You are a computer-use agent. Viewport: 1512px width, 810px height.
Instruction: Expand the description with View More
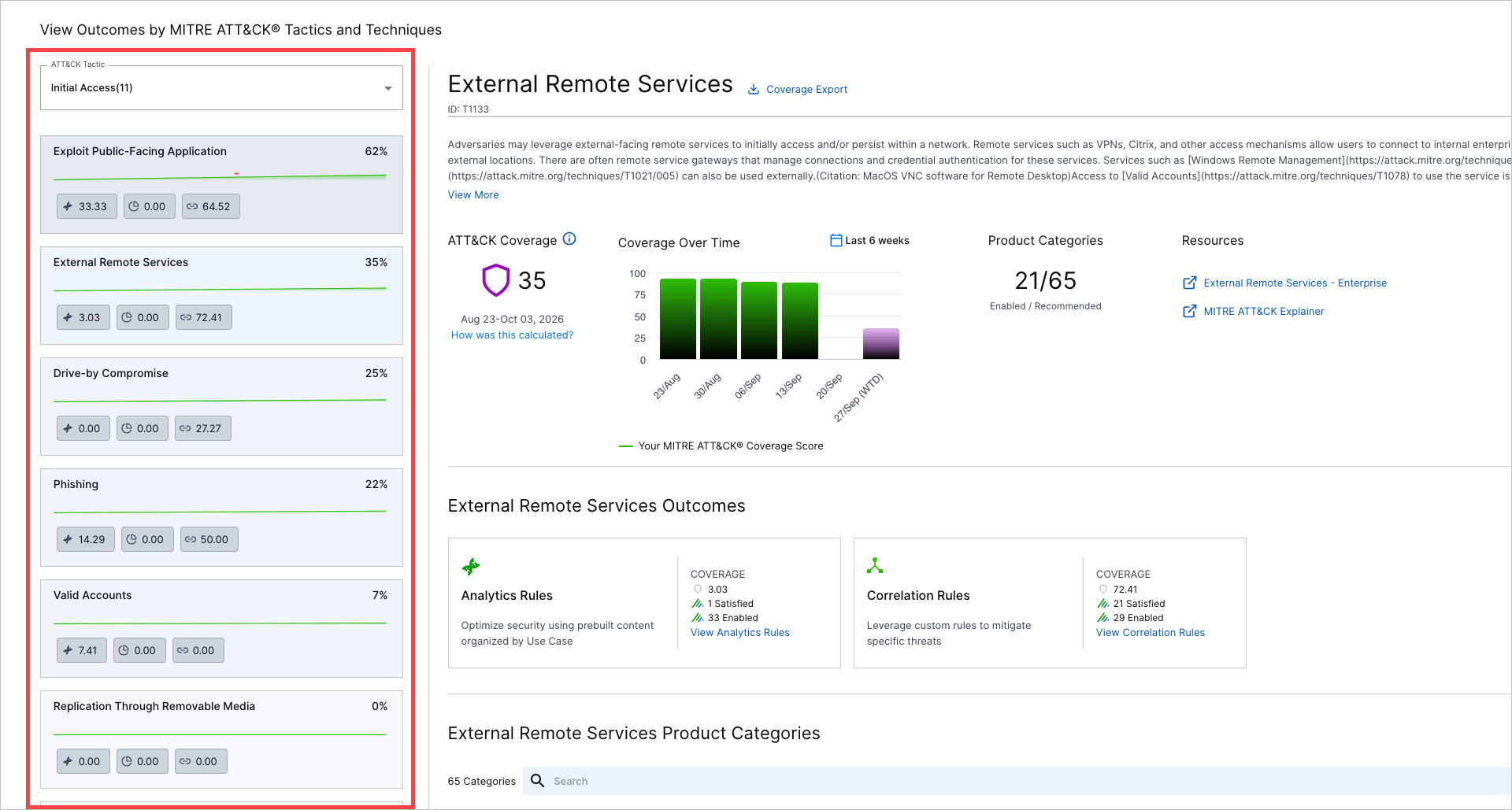473,194
